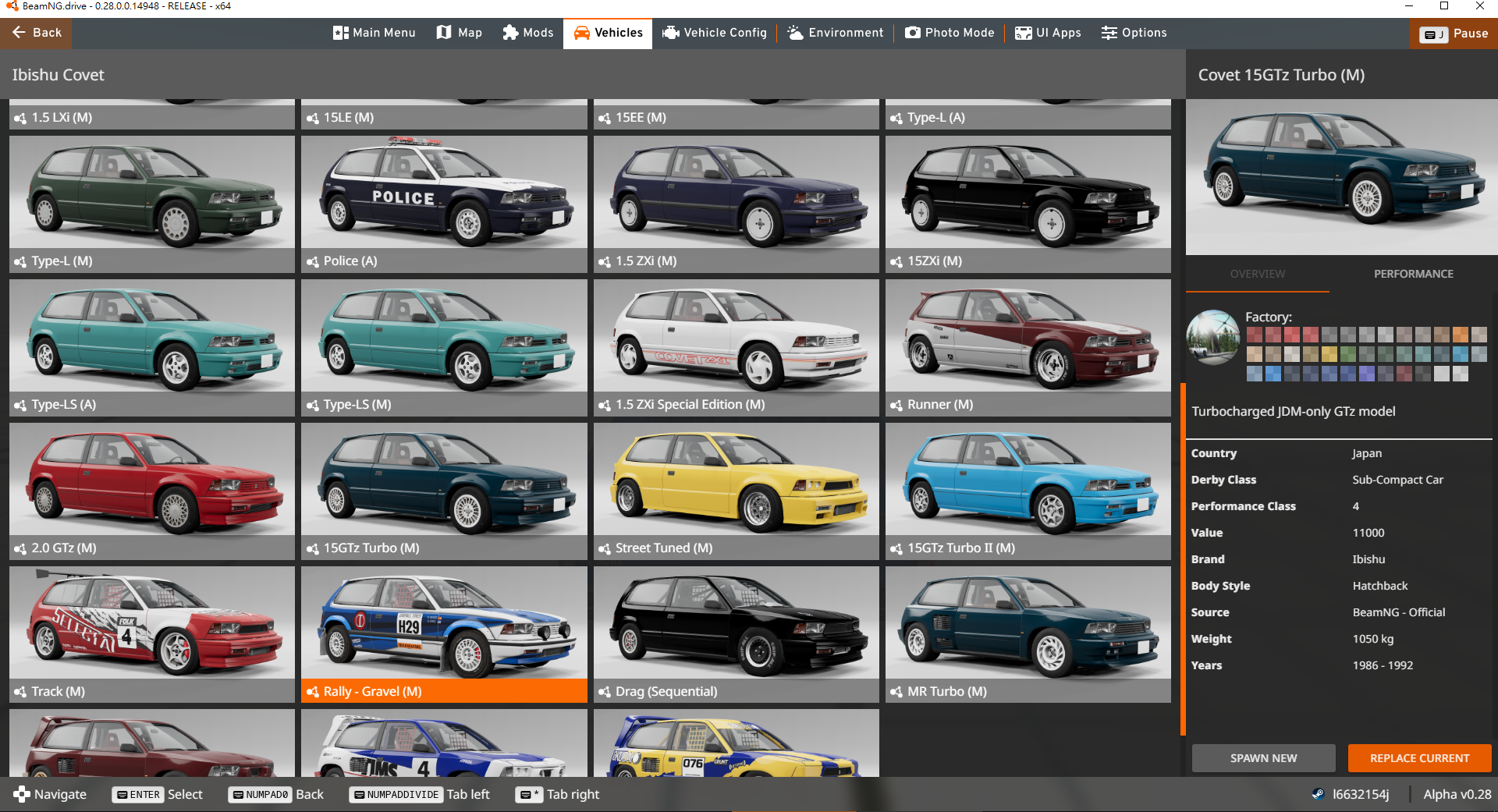Pick the first red factory color swatch

pos(1255,335)
